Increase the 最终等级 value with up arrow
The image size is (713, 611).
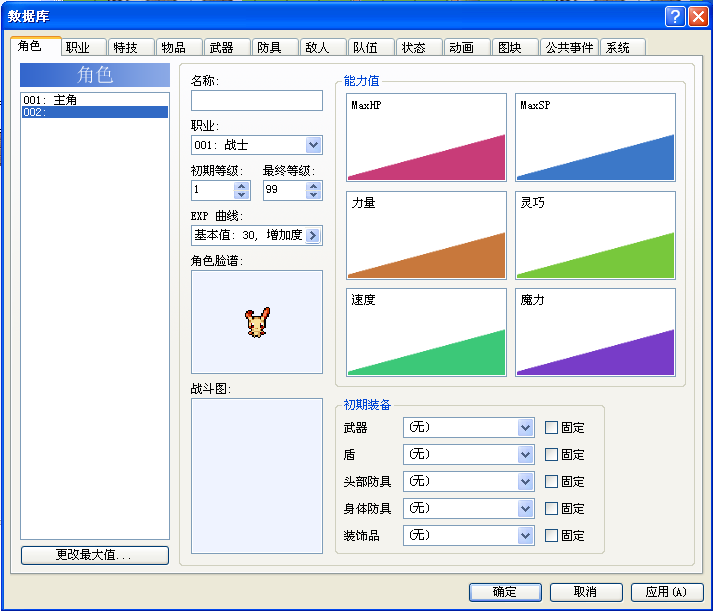coord(314,185)
